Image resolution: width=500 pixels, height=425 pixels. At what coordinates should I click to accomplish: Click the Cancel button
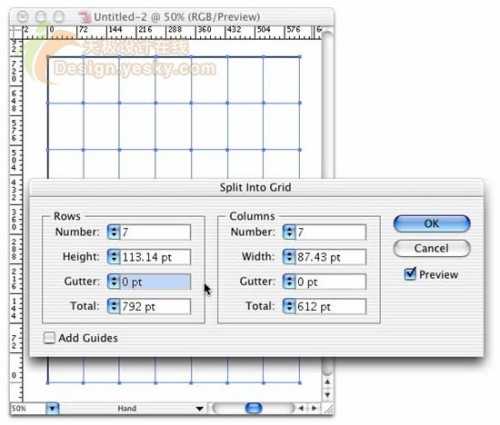tap(432, 248)
